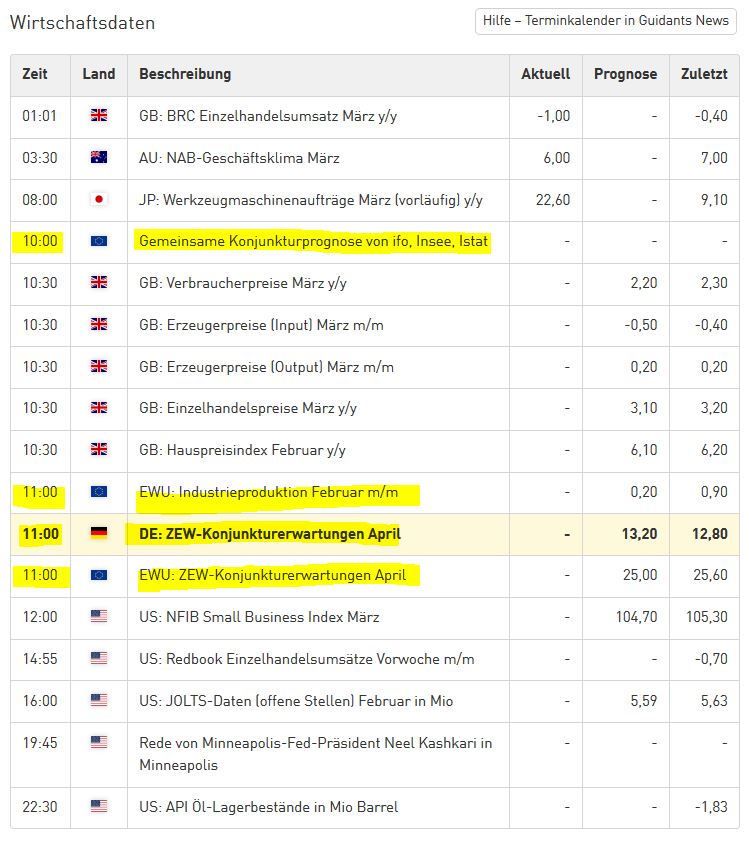This screenshot has width=749, height=842.
Task: Select US: NFIB Small Business Index März
Action: 259,617
